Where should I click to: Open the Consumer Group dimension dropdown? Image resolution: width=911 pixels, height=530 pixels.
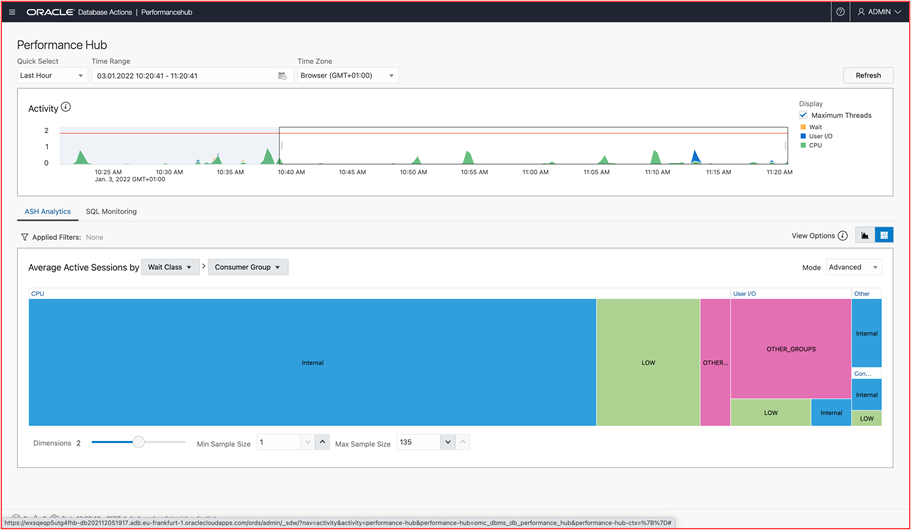248,267
